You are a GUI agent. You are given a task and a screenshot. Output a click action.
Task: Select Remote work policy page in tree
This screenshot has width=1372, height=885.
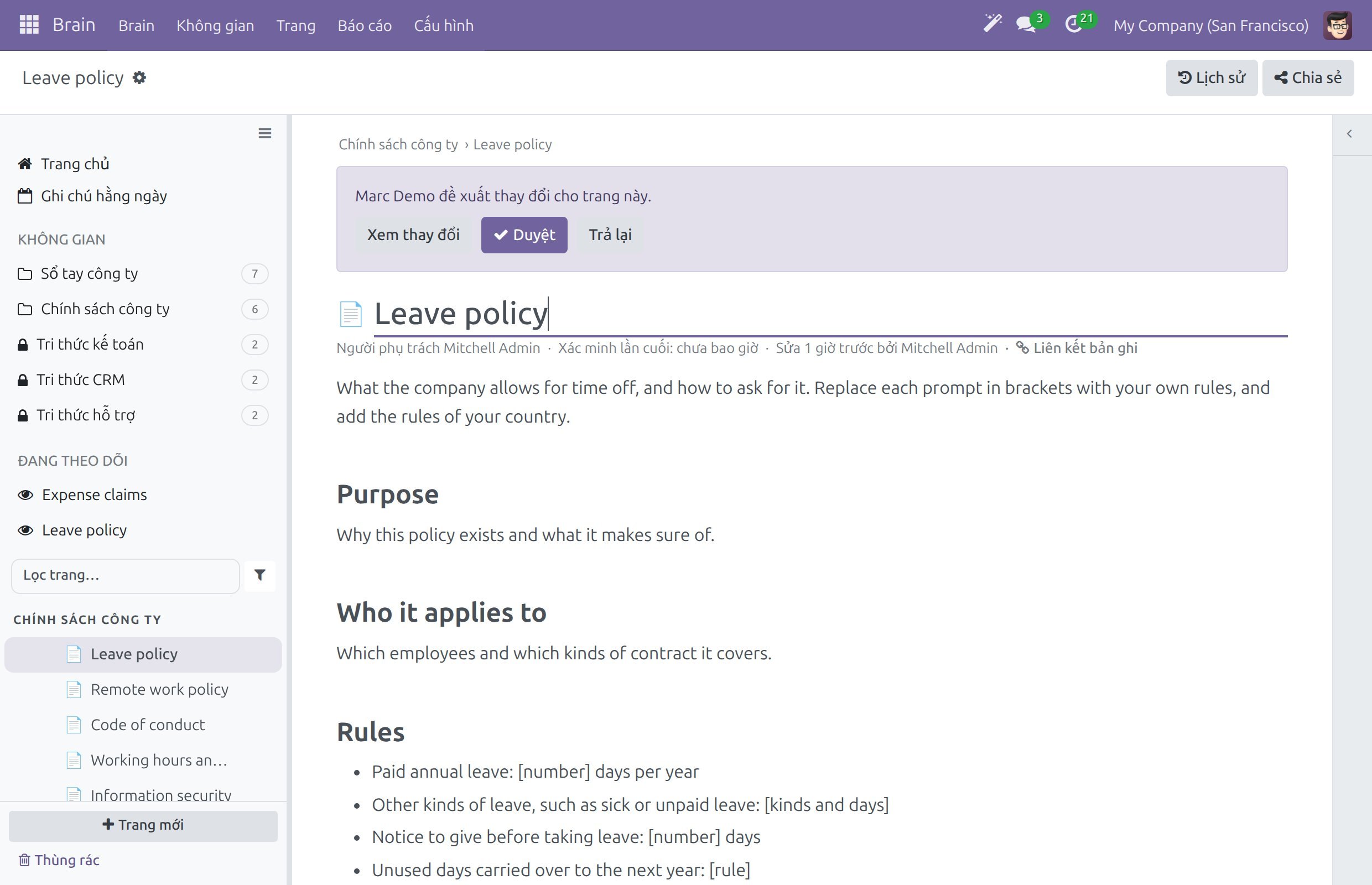[x=143, y=690]
